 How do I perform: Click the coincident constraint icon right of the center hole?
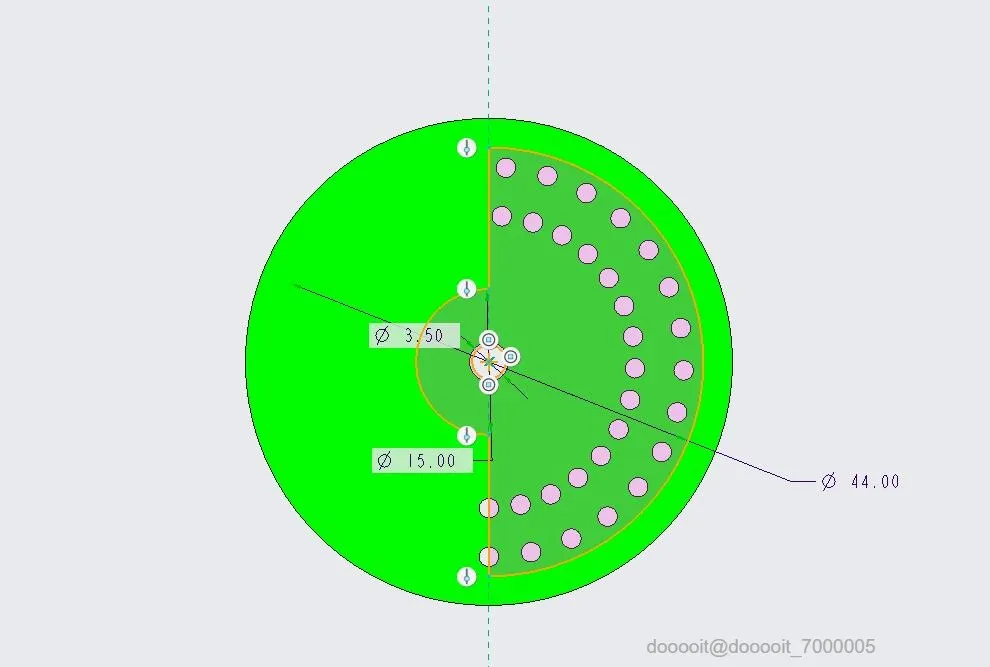pyautogui.click(x=511, y=357)
